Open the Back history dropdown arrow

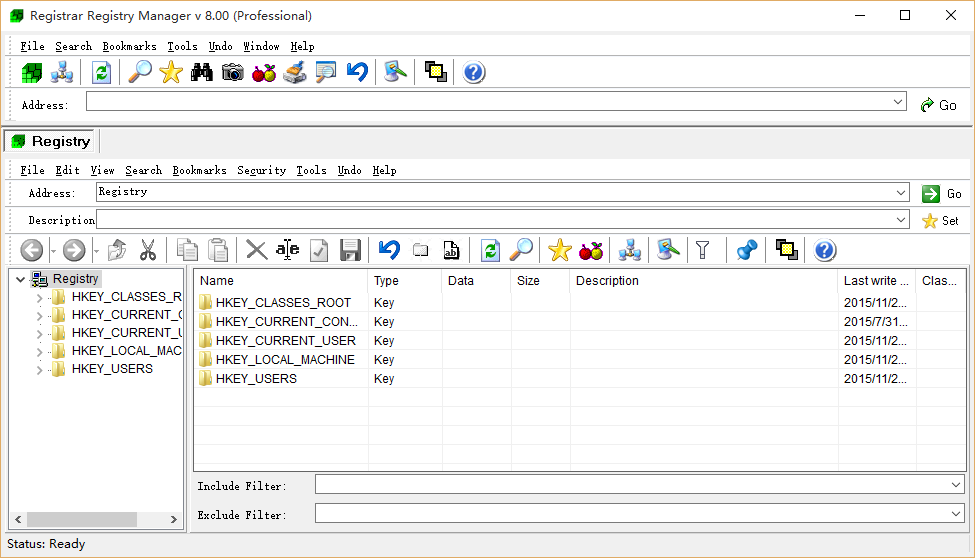coord(53,251)
